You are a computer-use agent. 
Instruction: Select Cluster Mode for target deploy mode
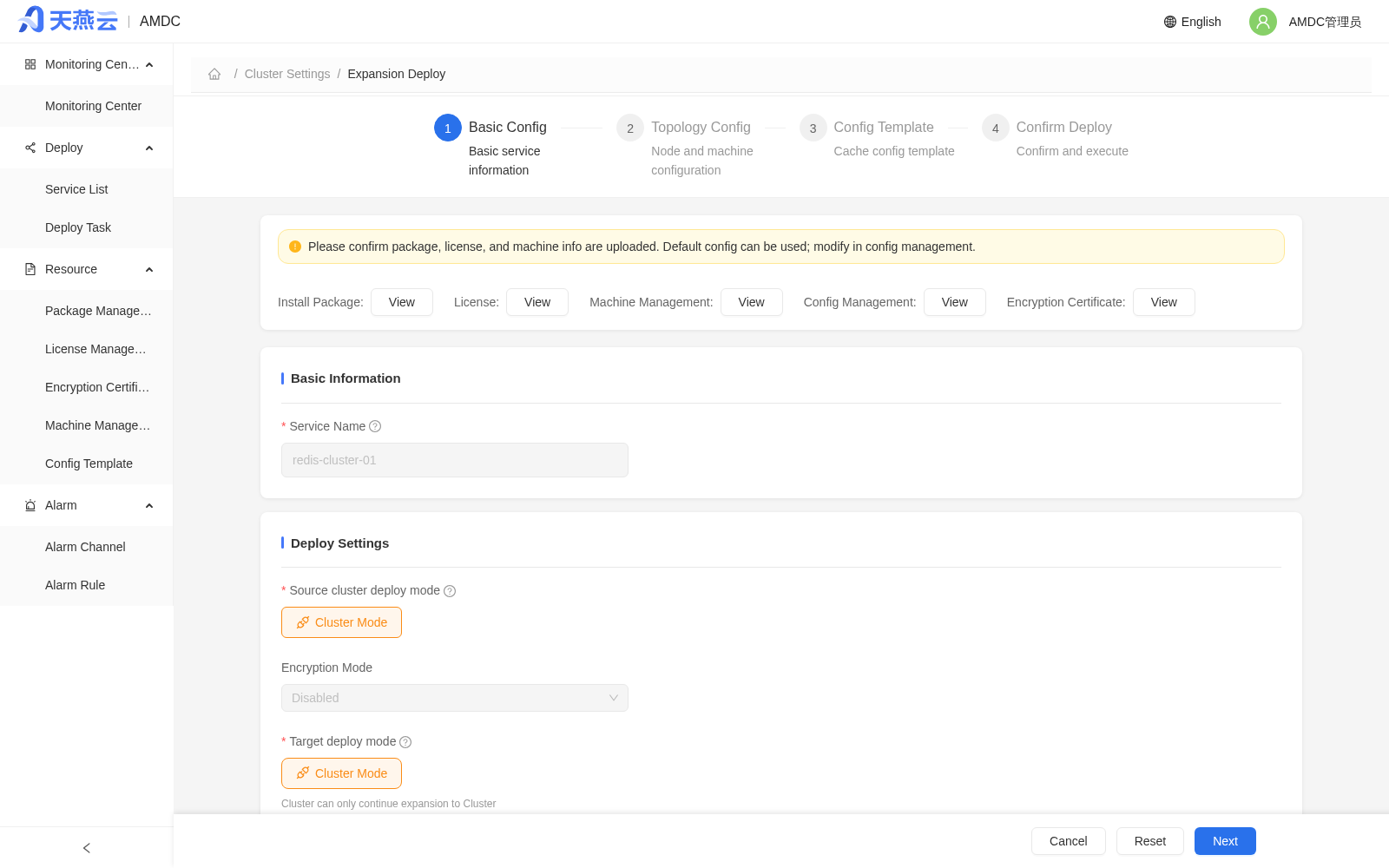pyautogui.click(x=341, y=773)
